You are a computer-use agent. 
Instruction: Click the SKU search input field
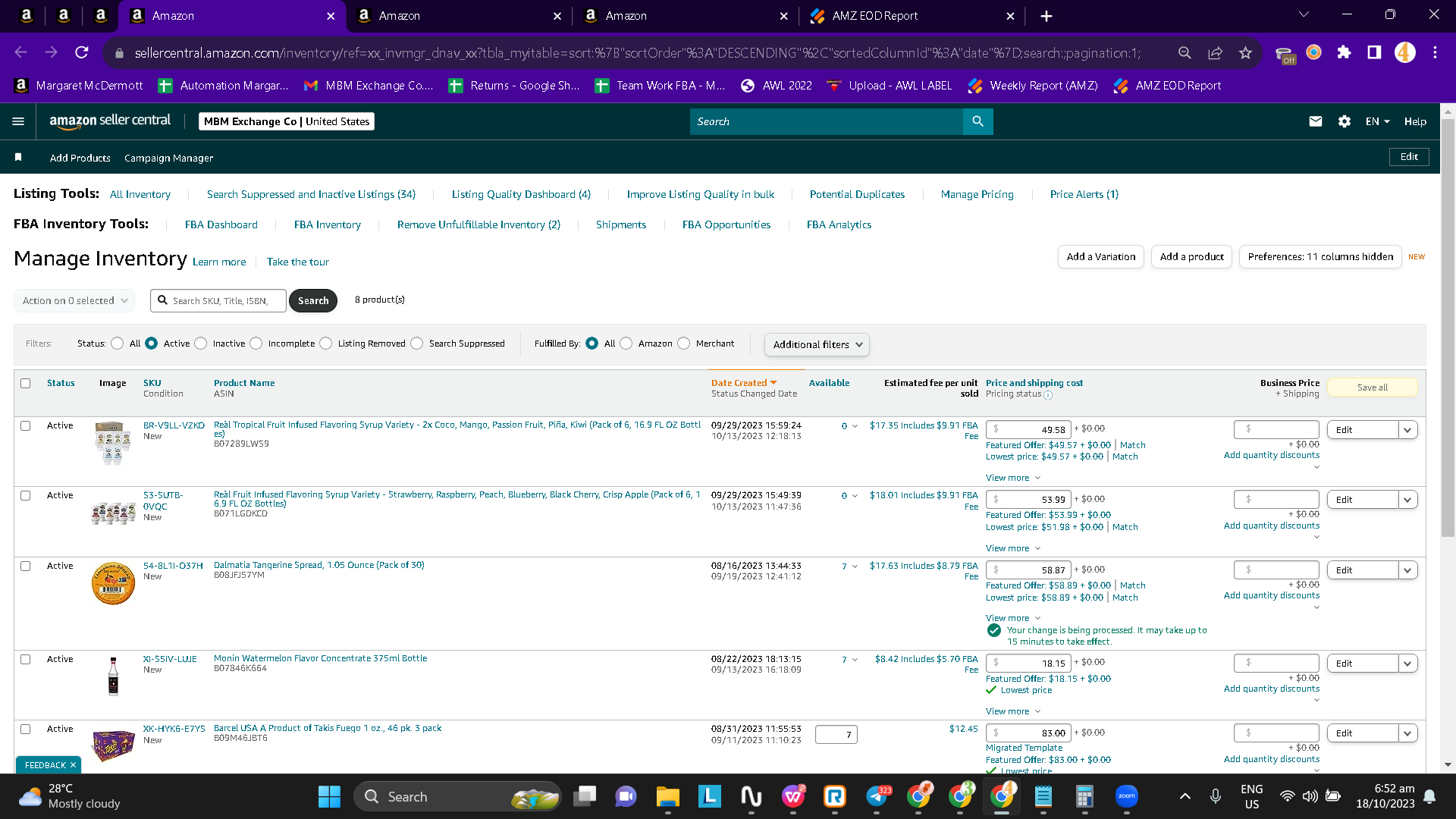pos(218,301)
